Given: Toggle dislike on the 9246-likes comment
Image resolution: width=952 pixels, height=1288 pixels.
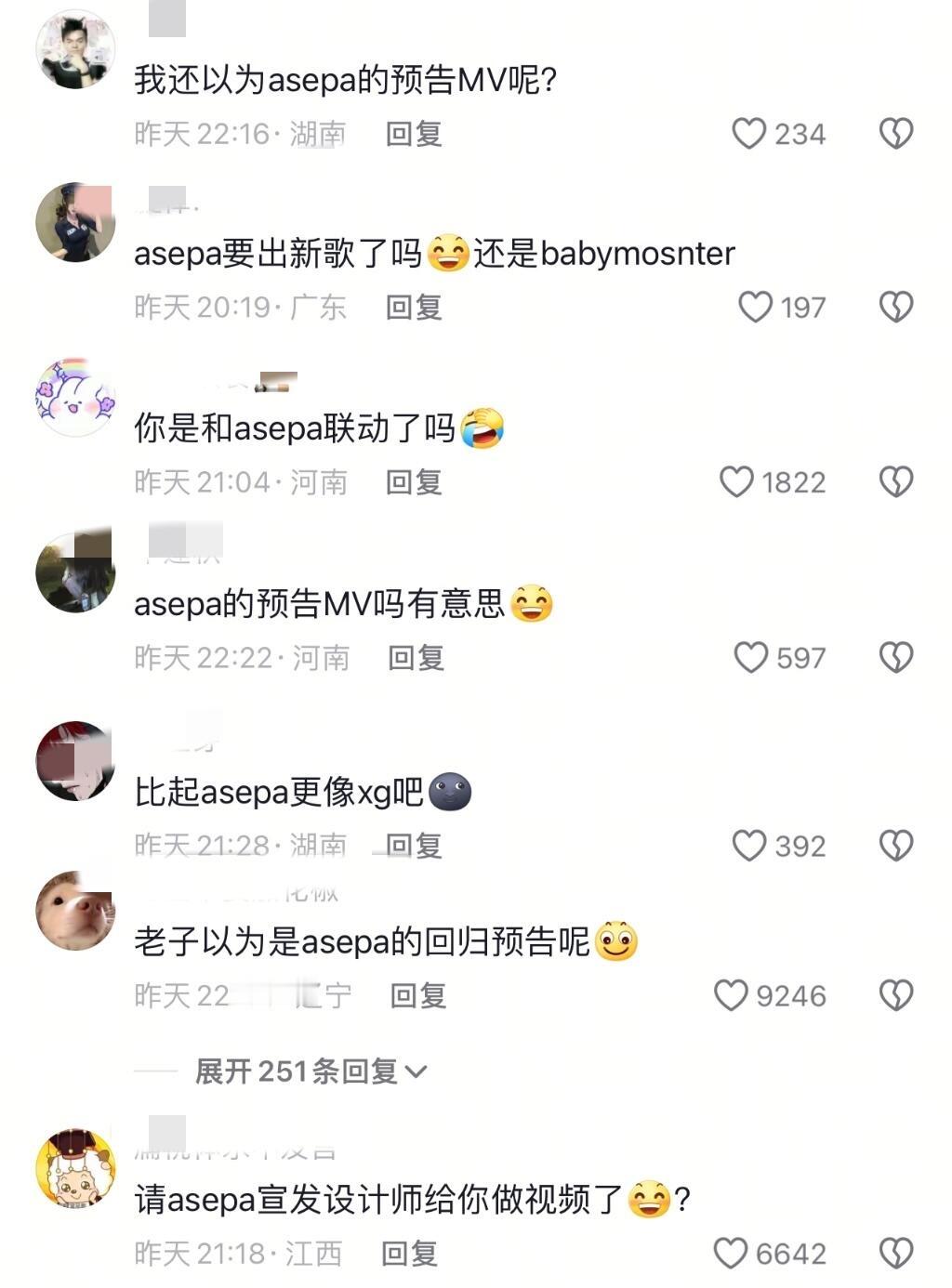Looking at the screenshot, I should (x=896, y=995).
